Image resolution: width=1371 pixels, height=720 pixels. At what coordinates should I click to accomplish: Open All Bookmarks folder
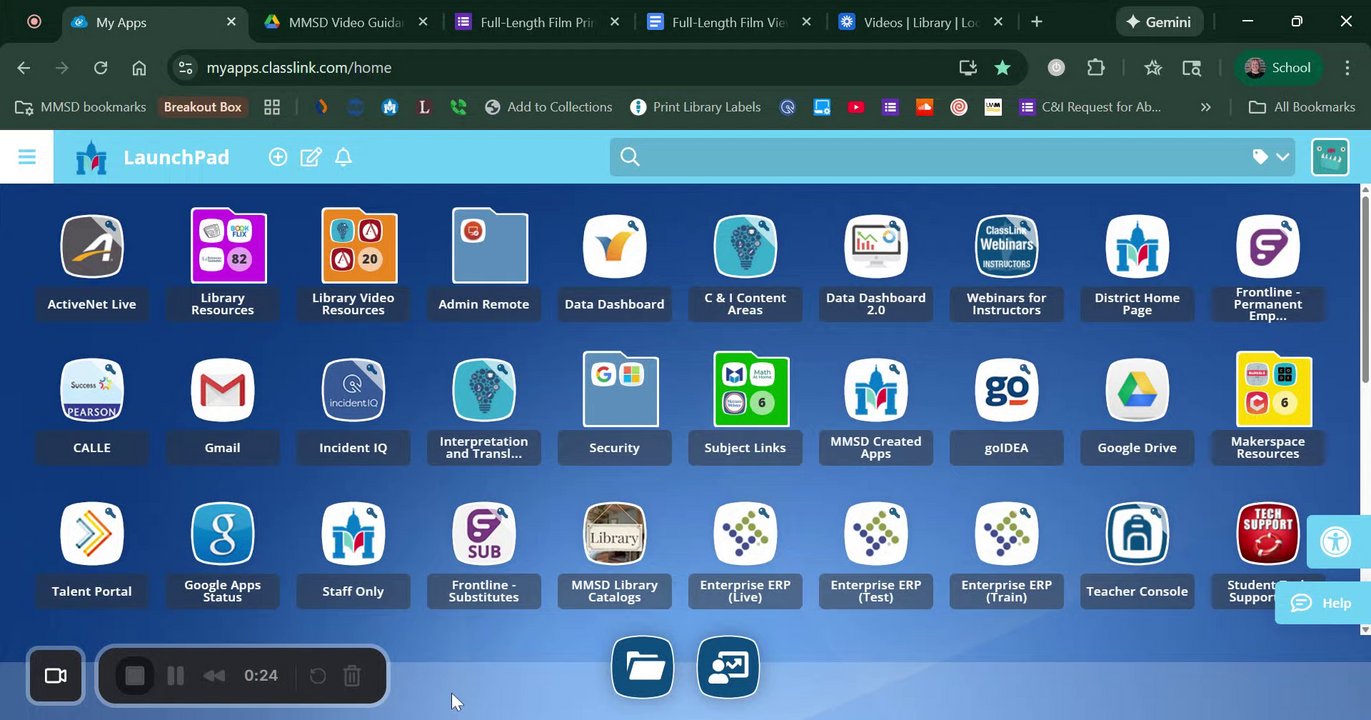[1302, 107]
